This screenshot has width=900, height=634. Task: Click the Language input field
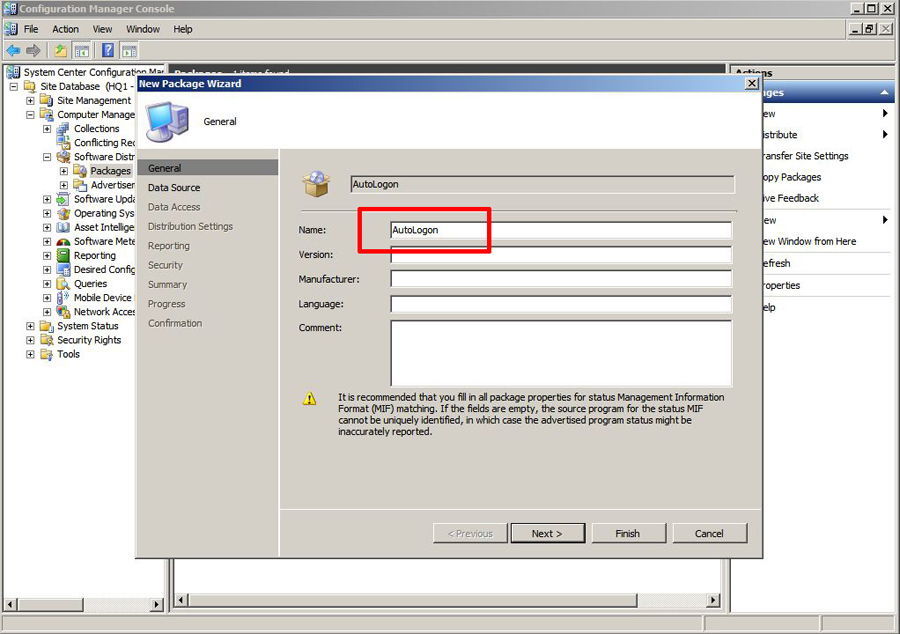tap(561, 304)
